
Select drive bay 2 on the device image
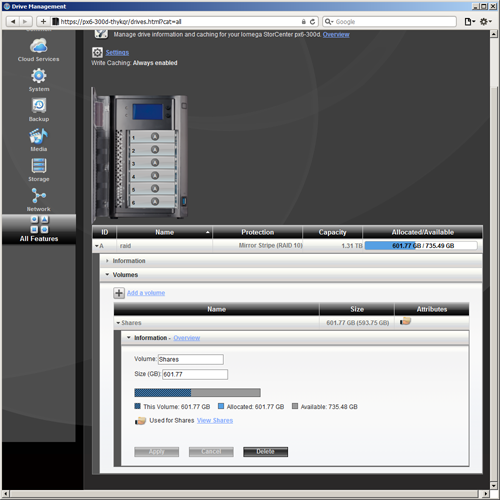click(152, 150)
